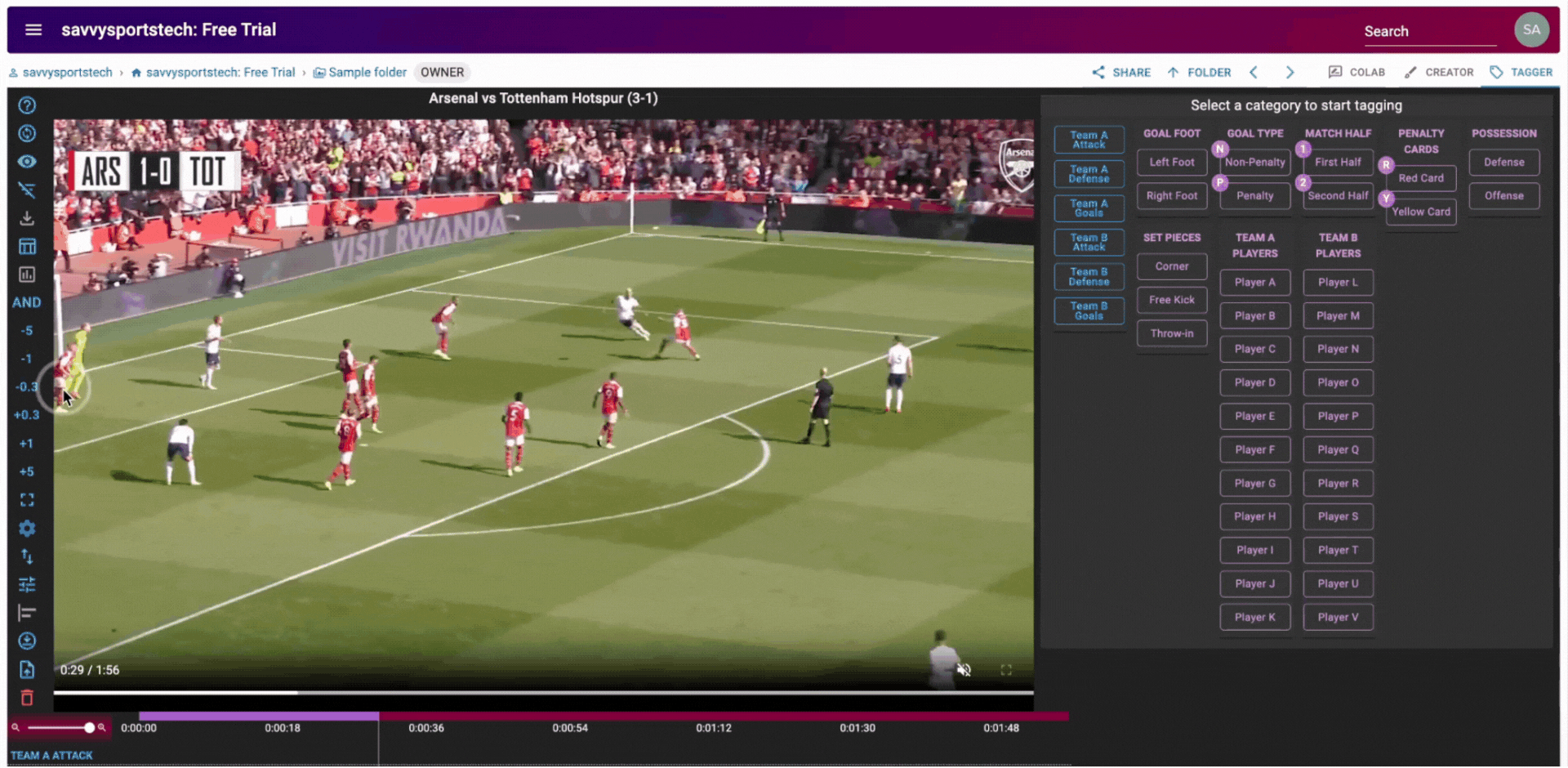
Task: Click the video player fullscreen icon
Action: [x=1006, y=670]
